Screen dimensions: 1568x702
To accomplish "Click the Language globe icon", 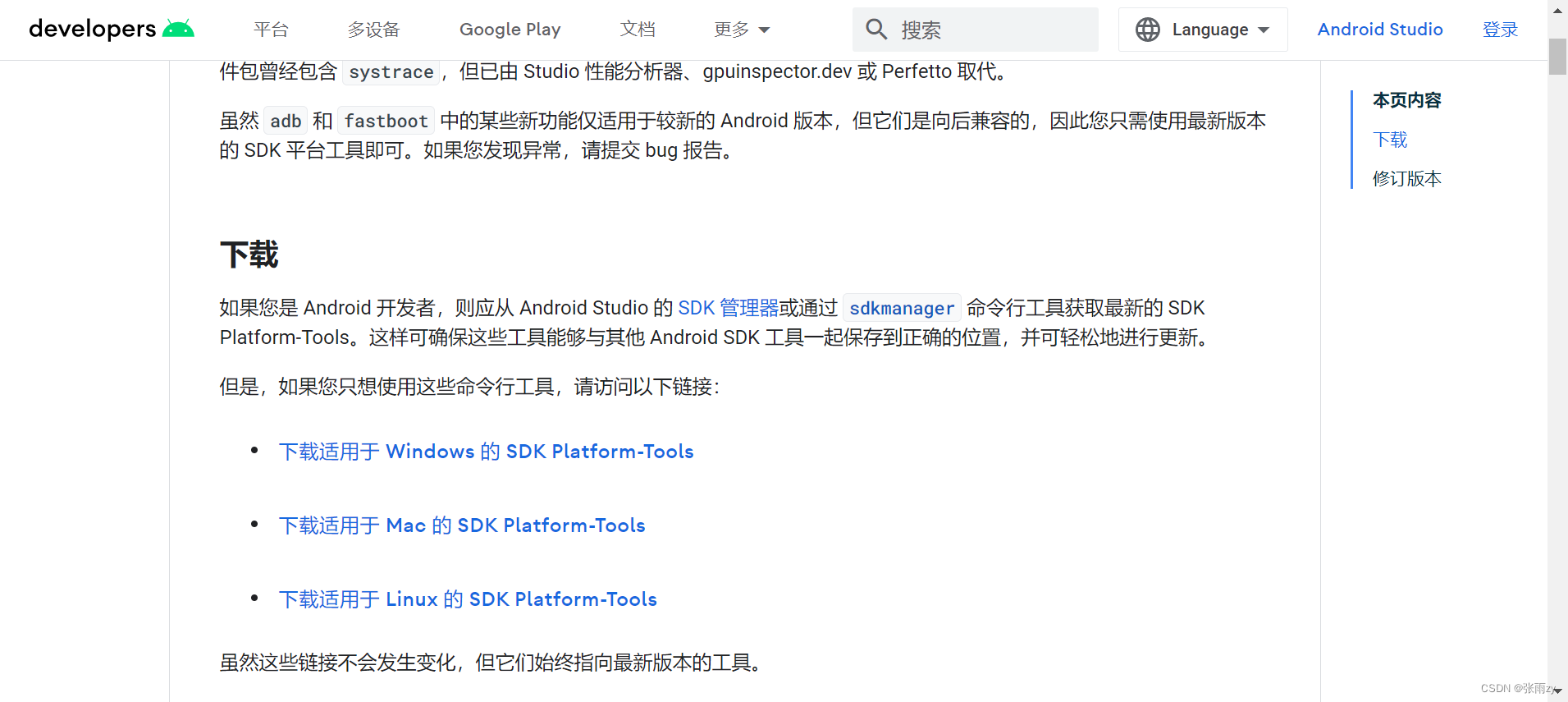I will [1148, 30].
